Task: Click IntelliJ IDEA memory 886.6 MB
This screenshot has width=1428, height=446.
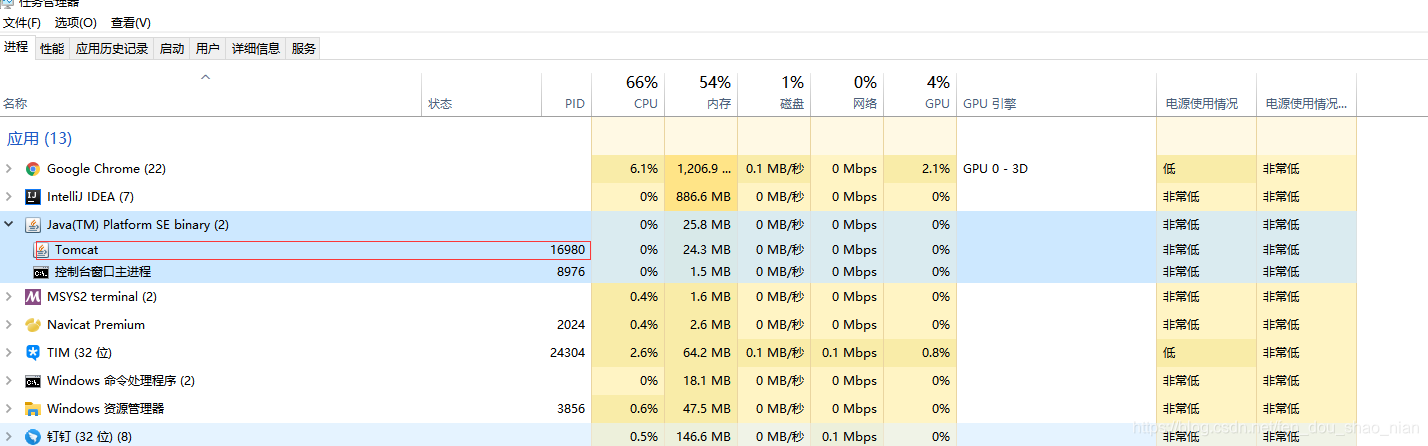Action: point(704,197)
